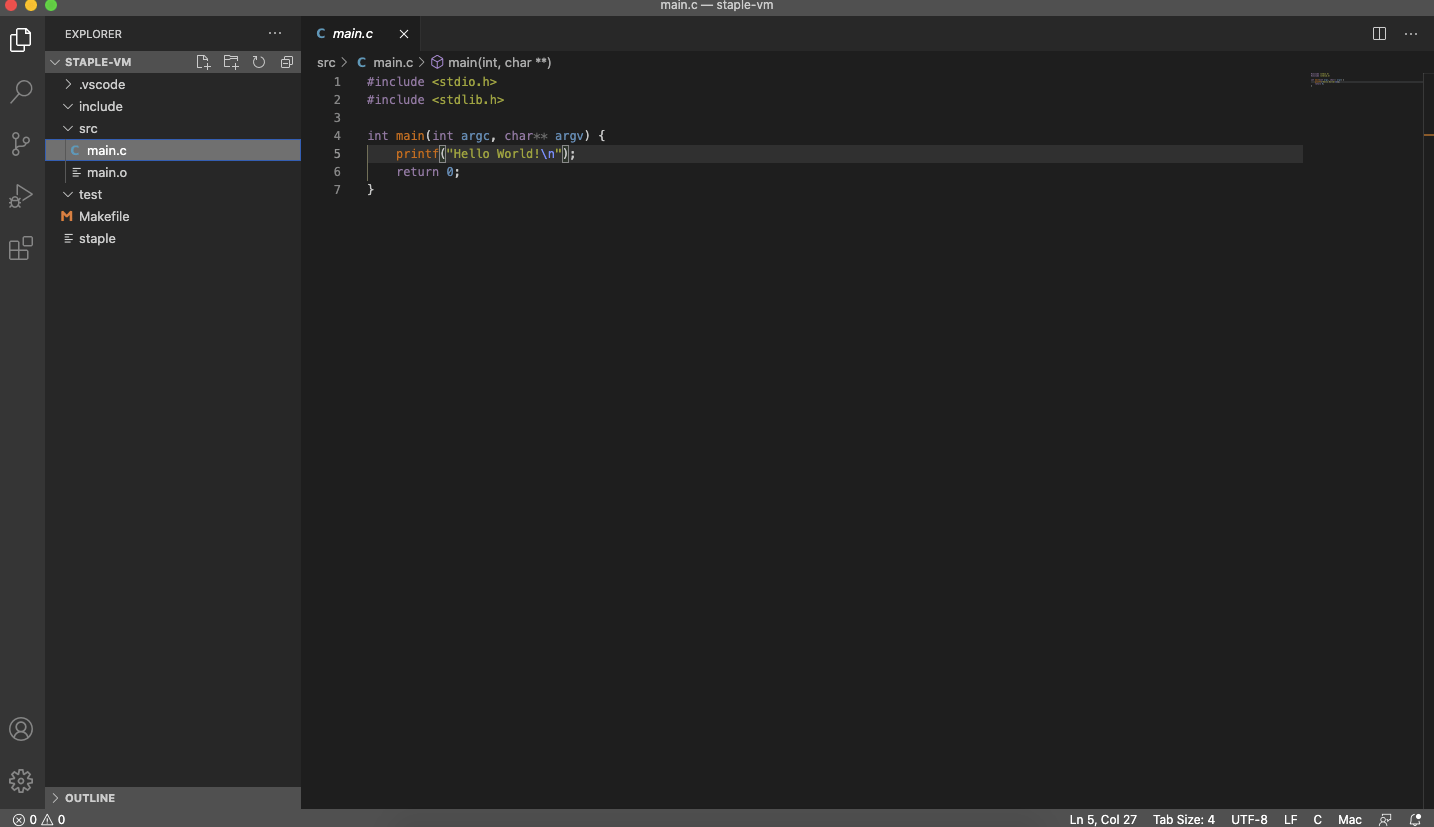This screenshot has width=1434, height=827.
Task: Change end of line sequence LF
Action: 1291,819
